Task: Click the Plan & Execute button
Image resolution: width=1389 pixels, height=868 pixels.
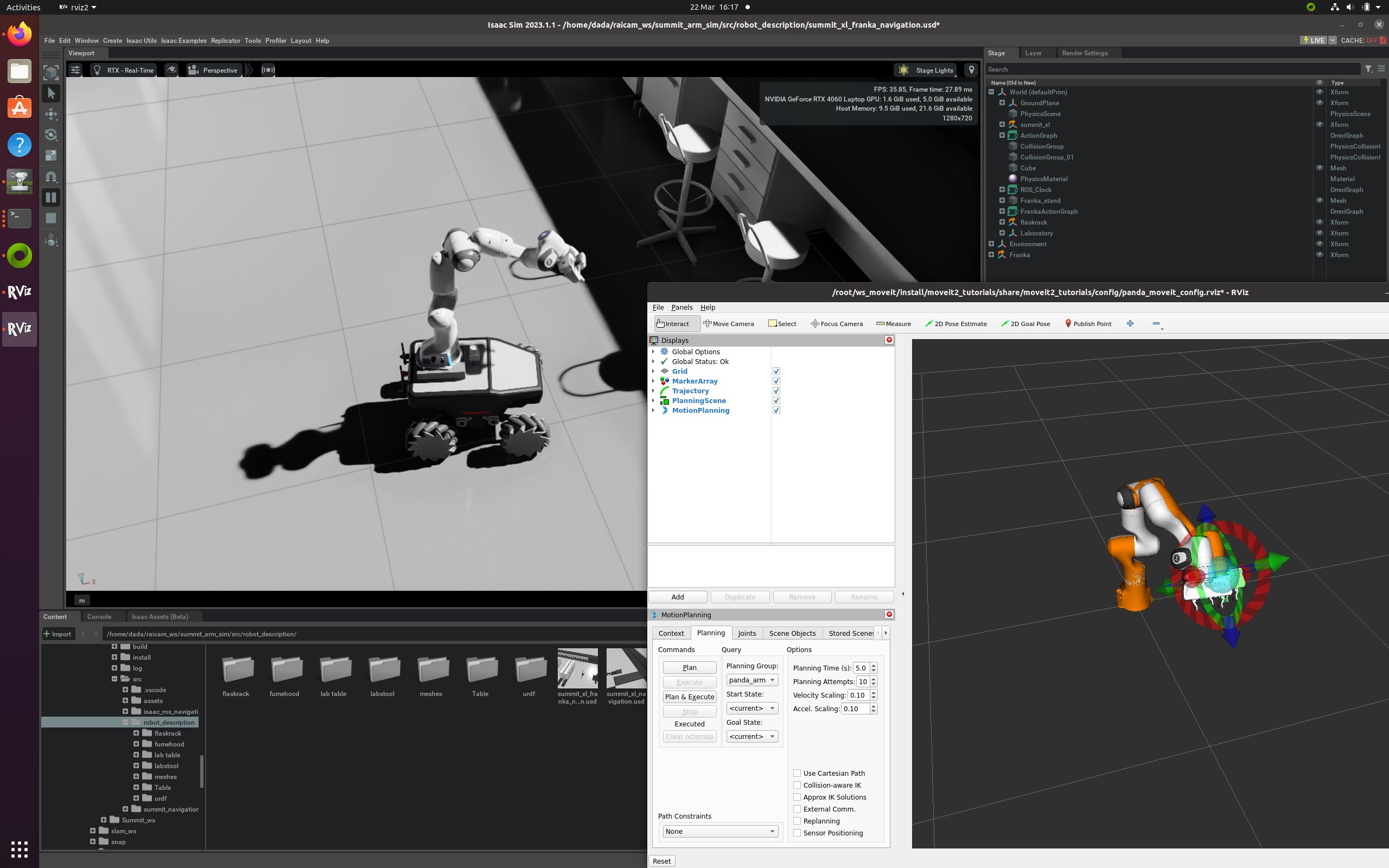Action: coord(689,697)
